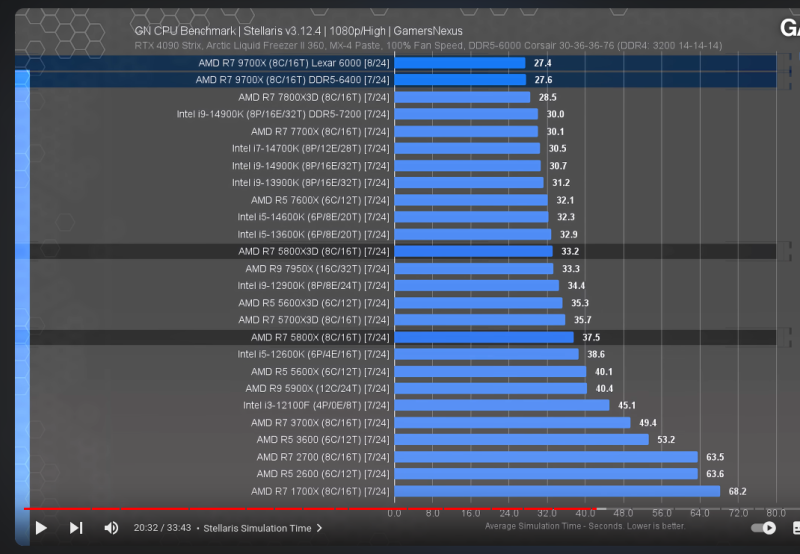
Task: Click the 45.1 result value
Action: tap(627, 406)
